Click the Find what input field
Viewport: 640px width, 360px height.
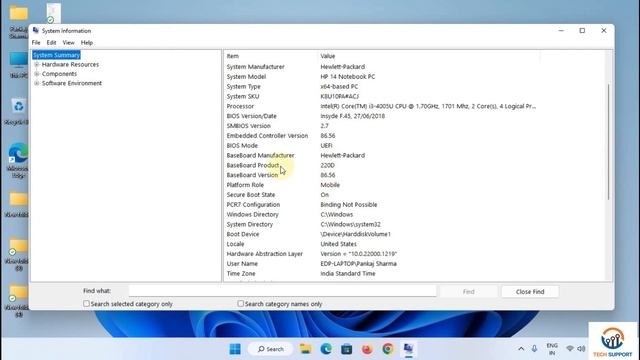(282, 291)
